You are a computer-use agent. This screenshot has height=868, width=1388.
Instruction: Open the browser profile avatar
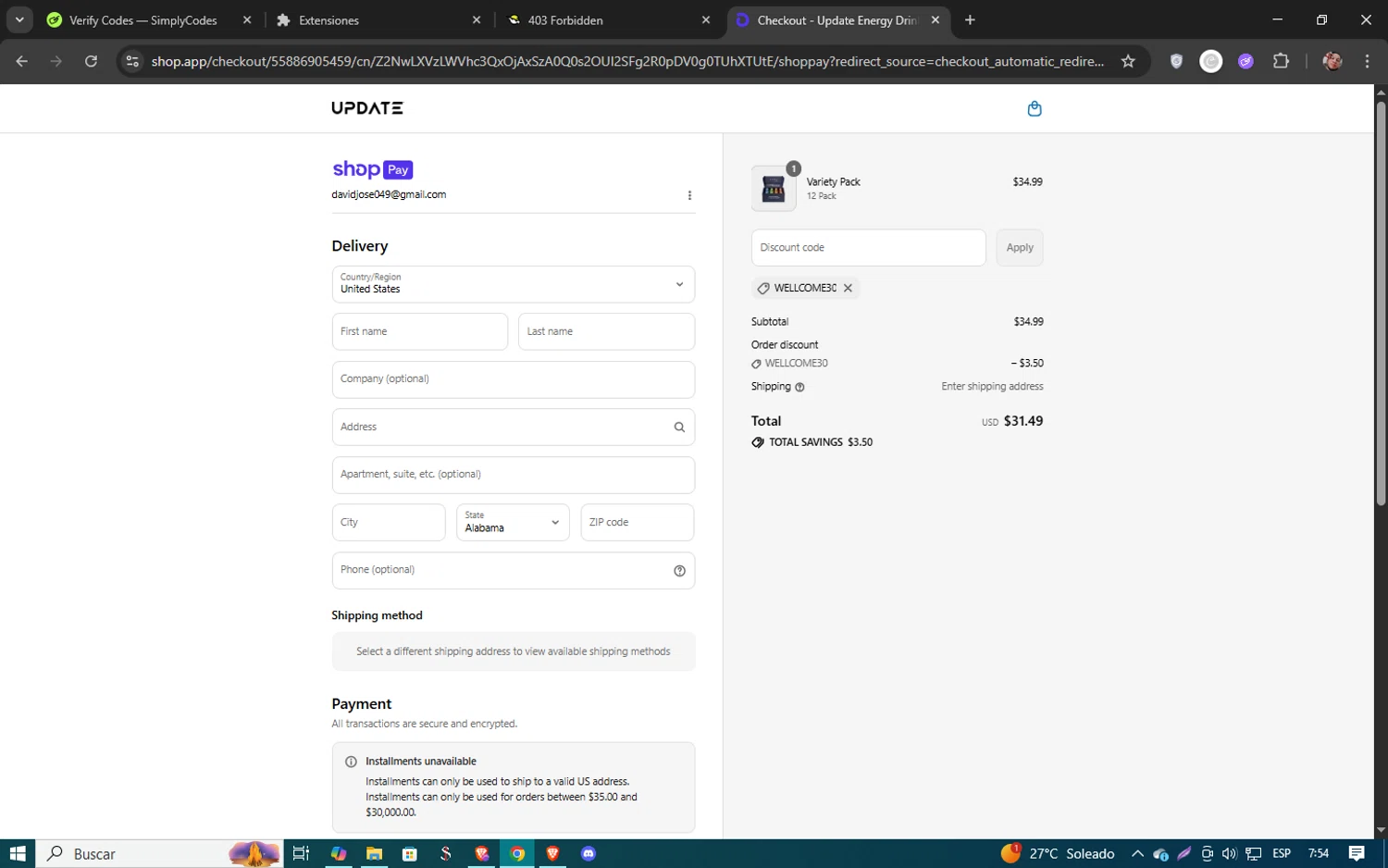click(x=1332, y=61)
